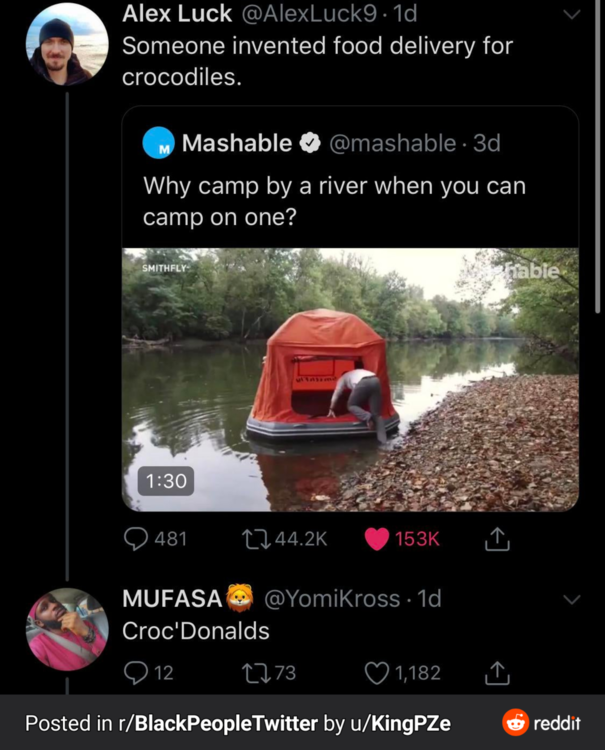Click the 1:30 video duration badge
This screenshot has height=750, width=605.
[160, 480]
